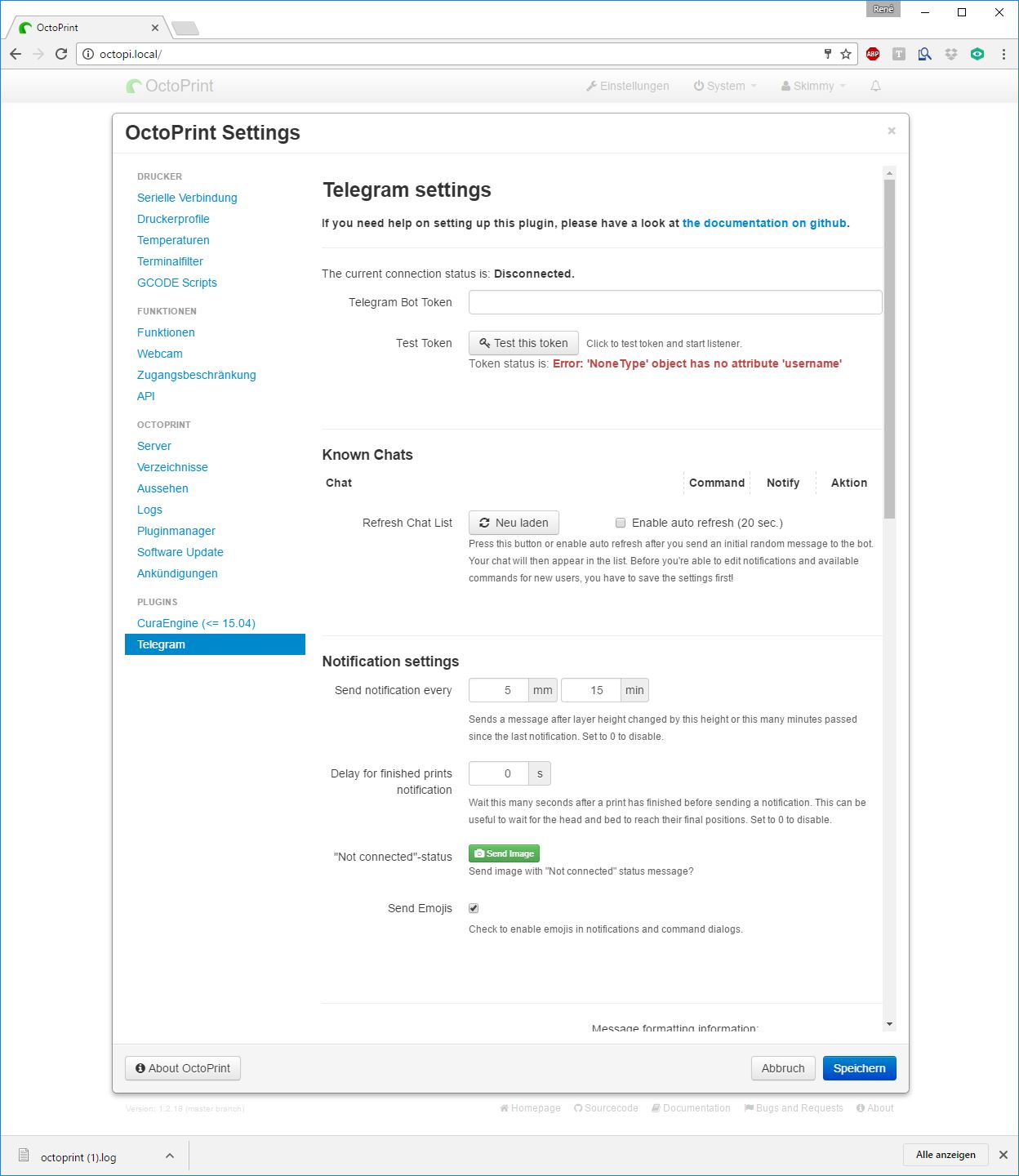Click the Test this token button
This screenshot has height=1176, width=1019.
pos(523,343)
